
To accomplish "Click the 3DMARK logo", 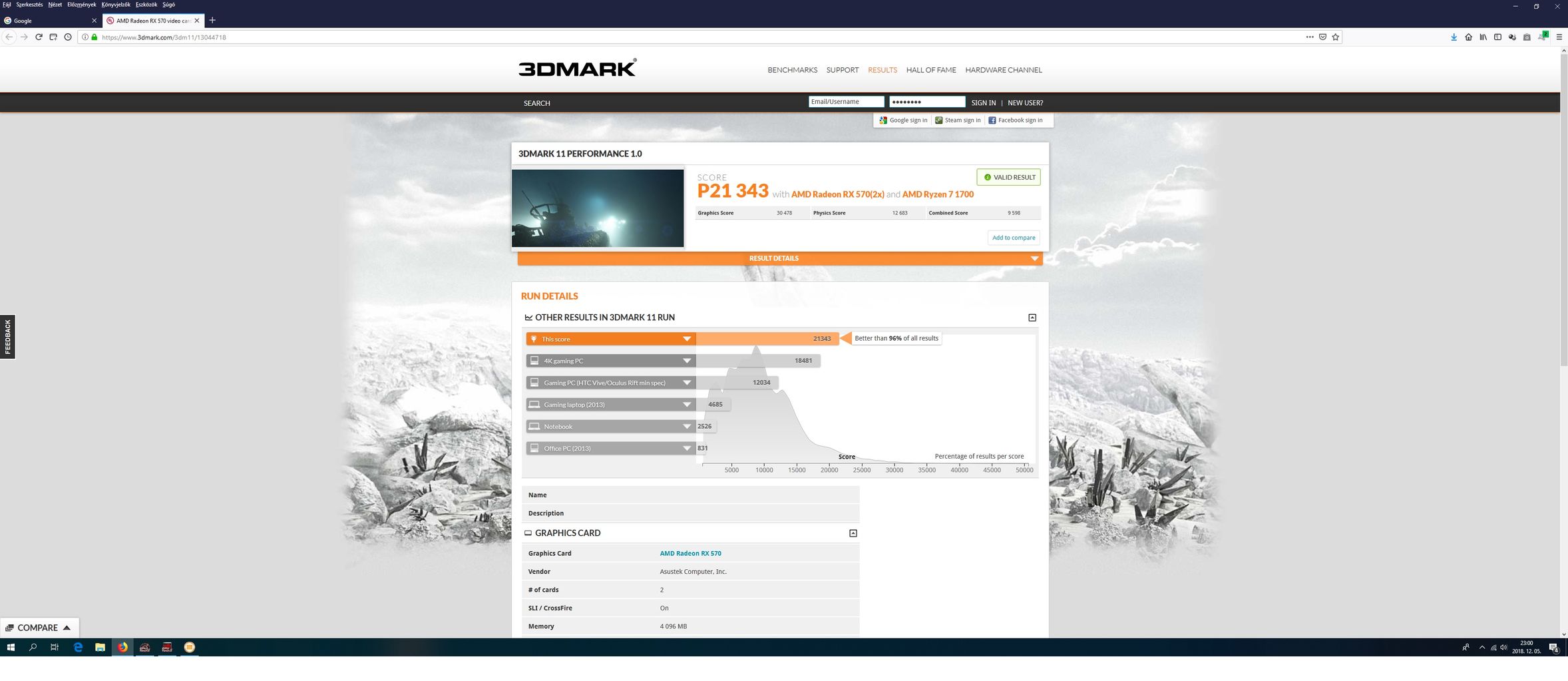I will tap(577, 68).
